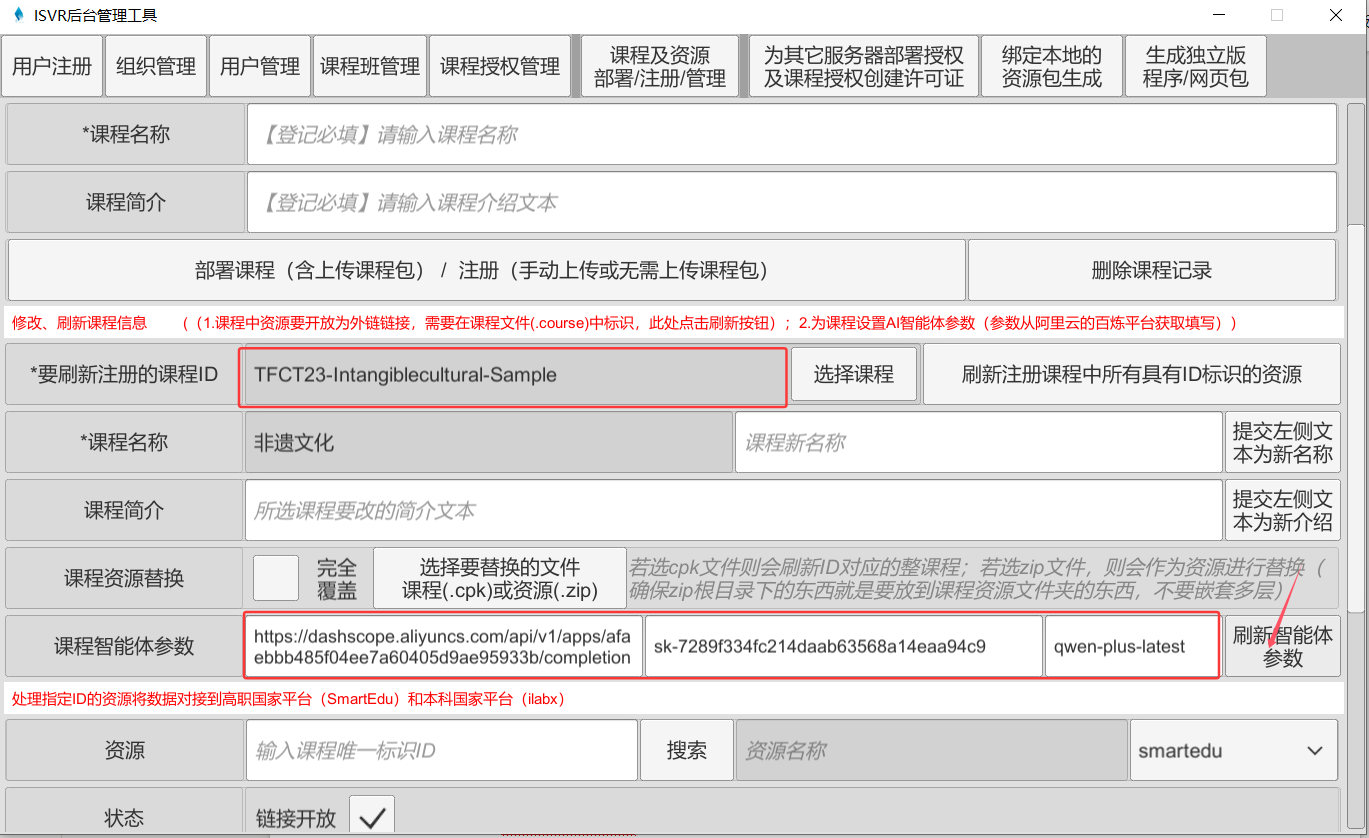The image size is (1369, 838).
Task: Switch to 组织管理 tab
Action: [156, 67]
